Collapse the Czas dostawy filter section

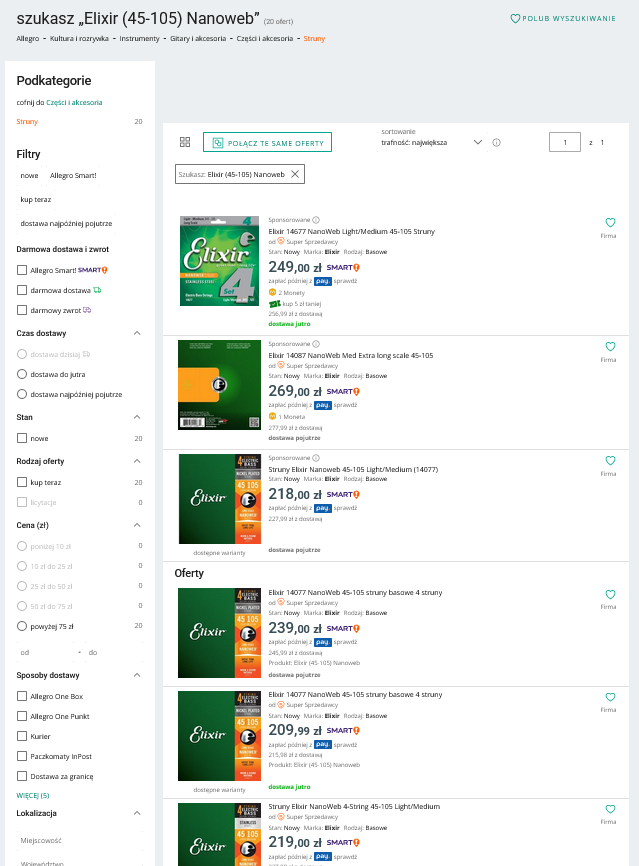pos(137,333)
